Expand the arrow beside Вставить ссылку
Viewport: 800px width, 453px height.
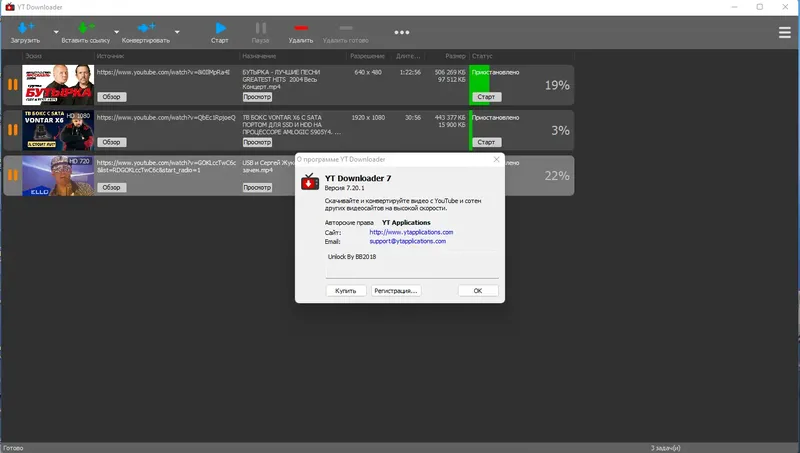(116, 32)
